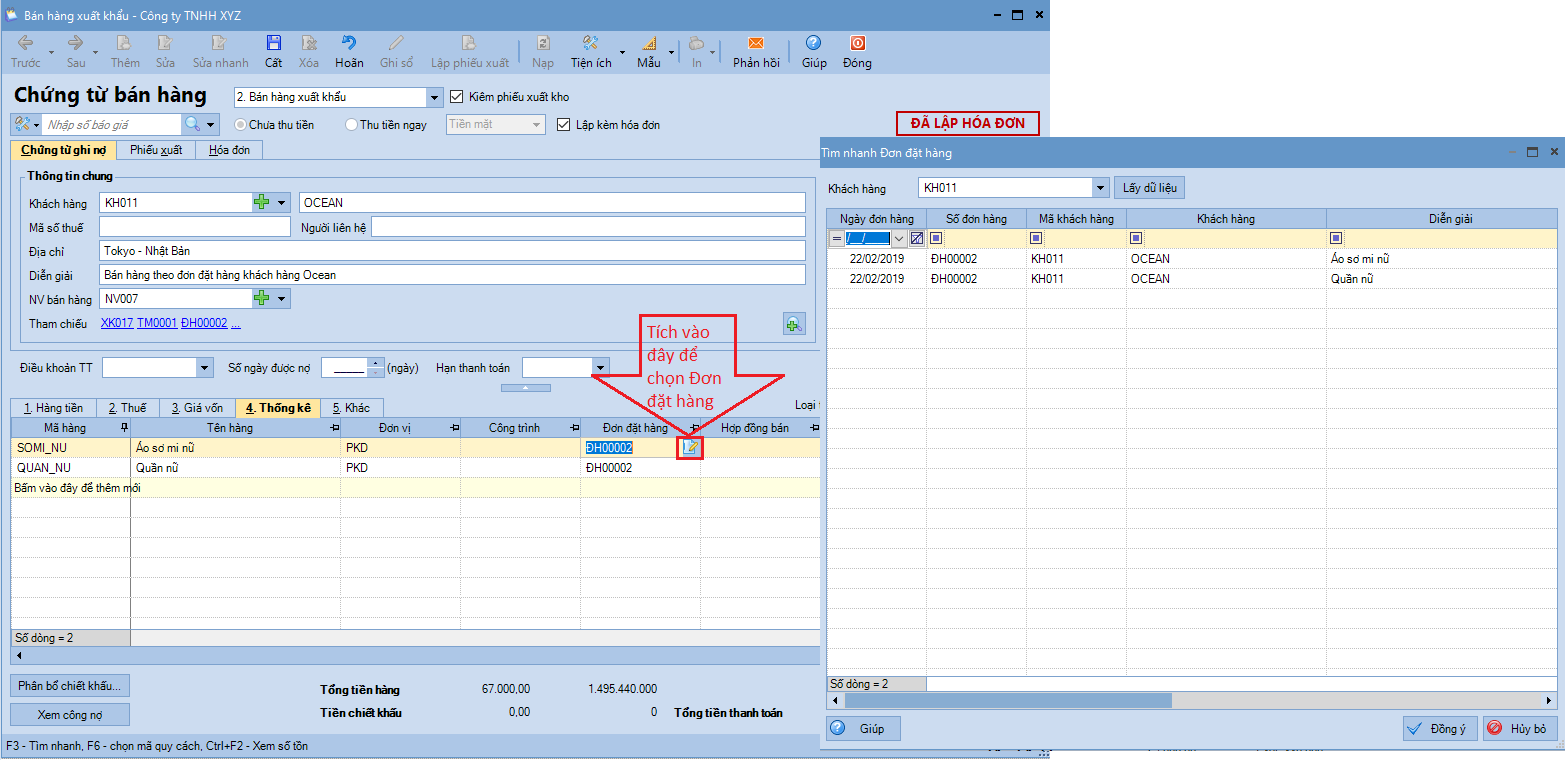Expand Khách hàng dropdown in search dialog

coord(1101,187)
